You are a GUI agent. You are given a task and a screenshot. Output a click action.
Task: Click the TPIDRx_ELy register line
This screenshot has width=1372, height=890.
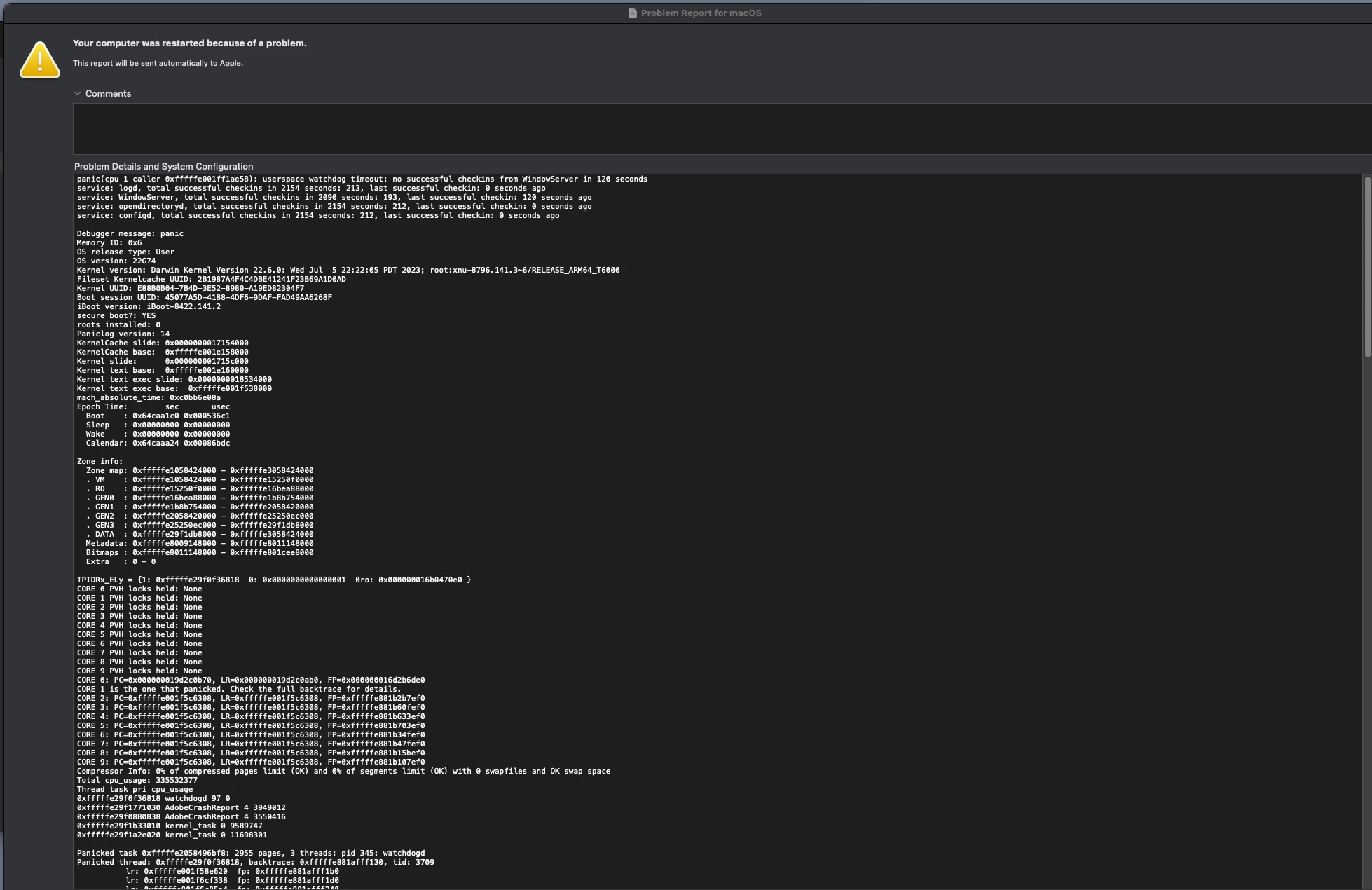[x=273, y=580]
